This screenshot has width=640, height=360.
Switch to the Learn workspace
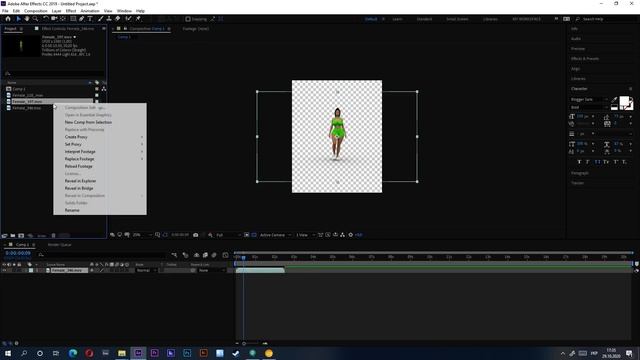click(x=397, y=19)
